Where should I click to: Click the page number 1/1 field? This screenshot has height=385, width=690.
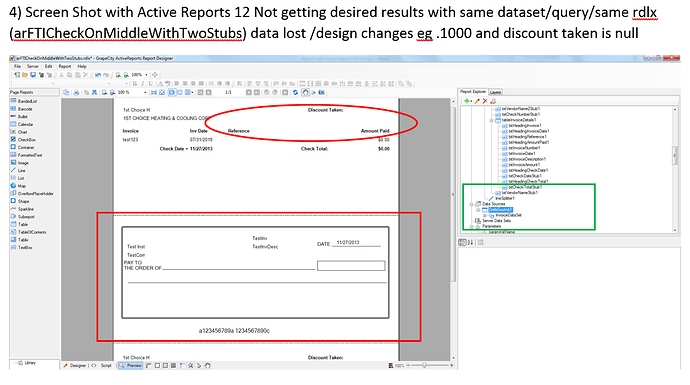pyautogui.click(x=228, y=92)
